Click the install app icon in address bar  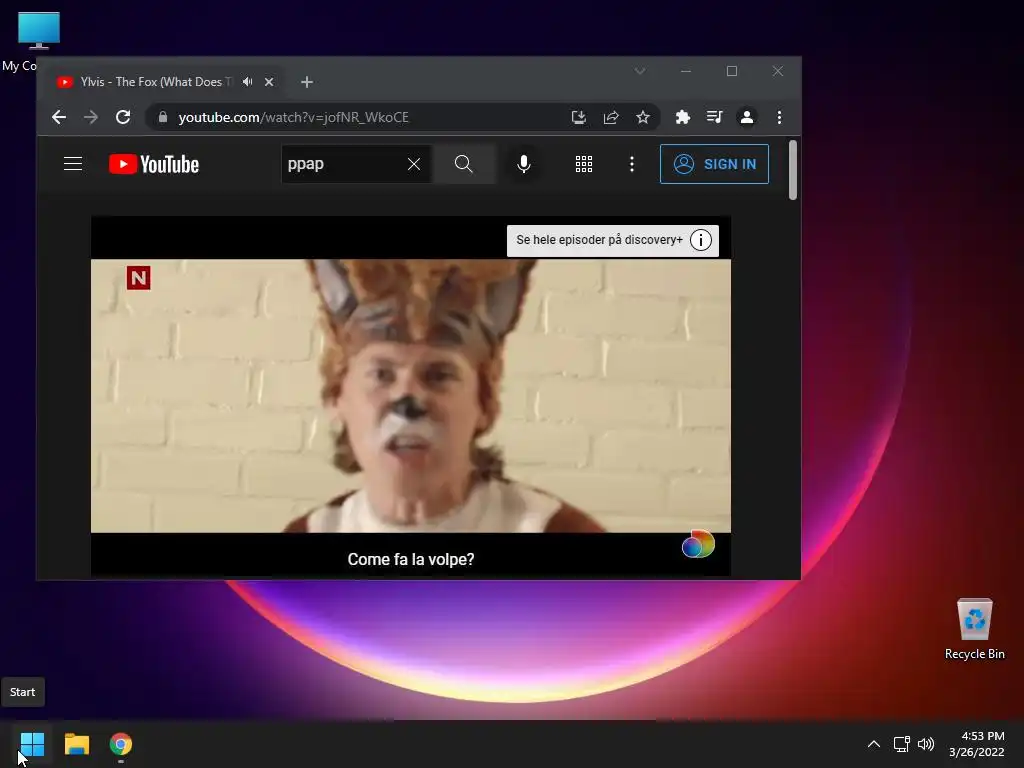(x=579, y=117)
